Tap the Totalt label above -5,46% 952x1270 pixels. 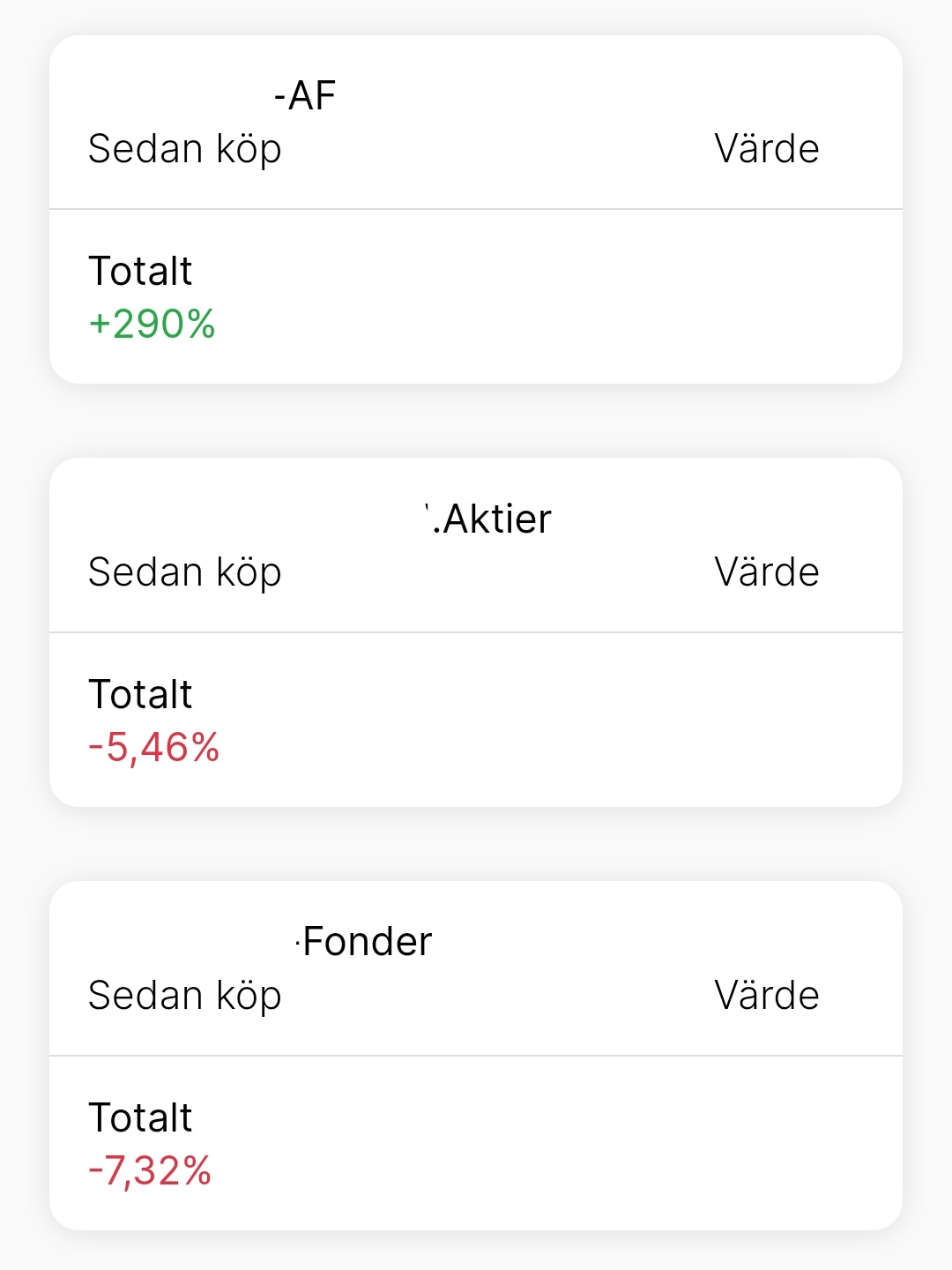140,694
